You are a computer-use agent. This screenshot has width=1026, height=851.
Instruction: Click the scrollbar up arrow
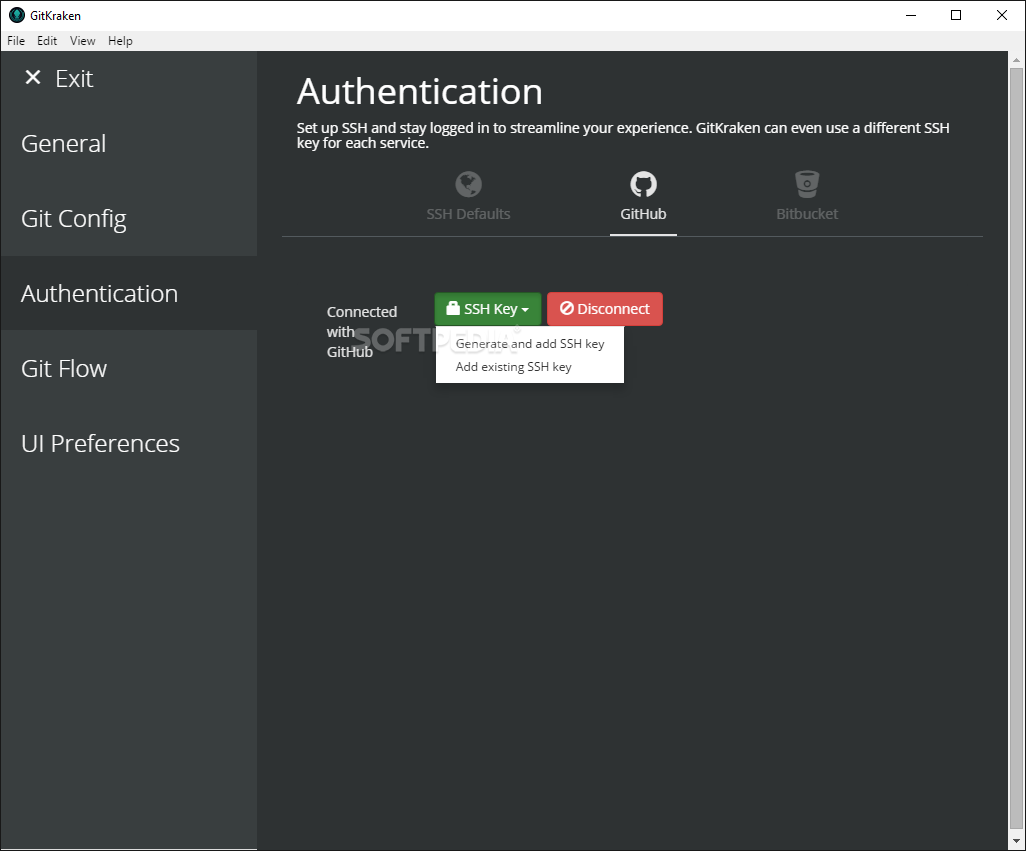click(1016, 59)
